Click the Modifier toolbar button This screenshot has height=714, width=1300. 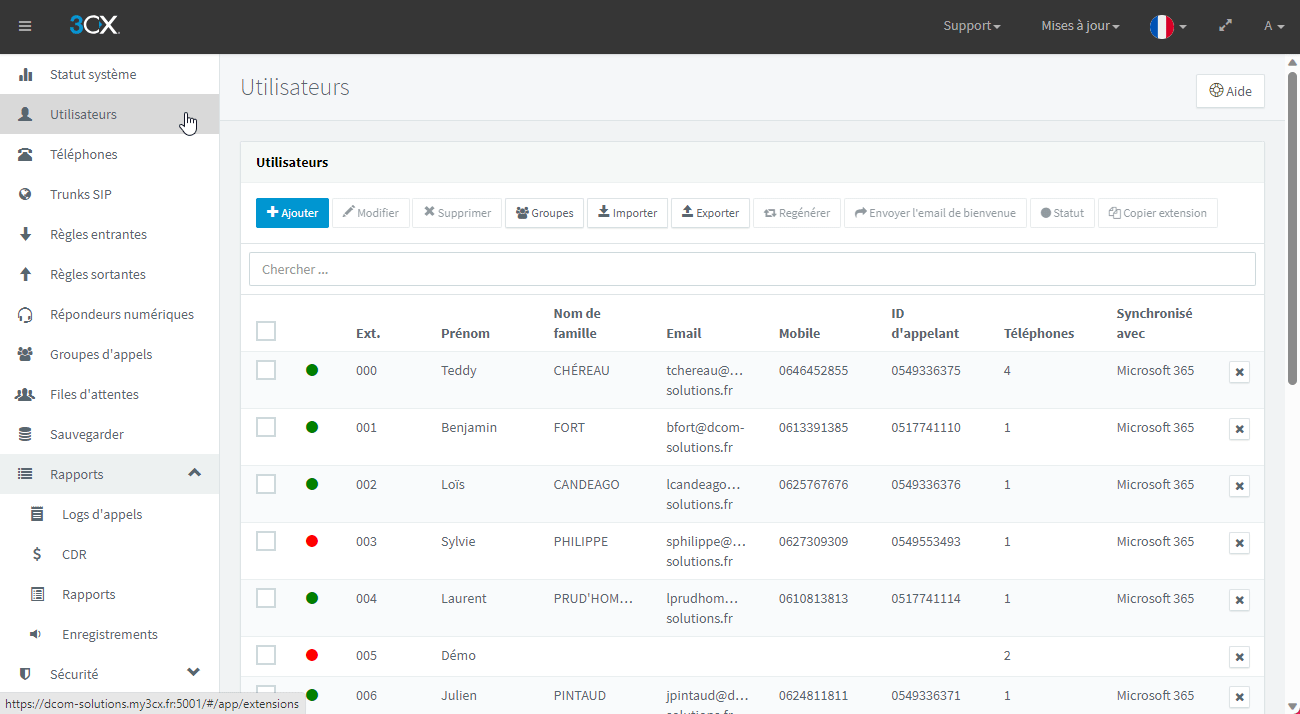tap(370, 213)
